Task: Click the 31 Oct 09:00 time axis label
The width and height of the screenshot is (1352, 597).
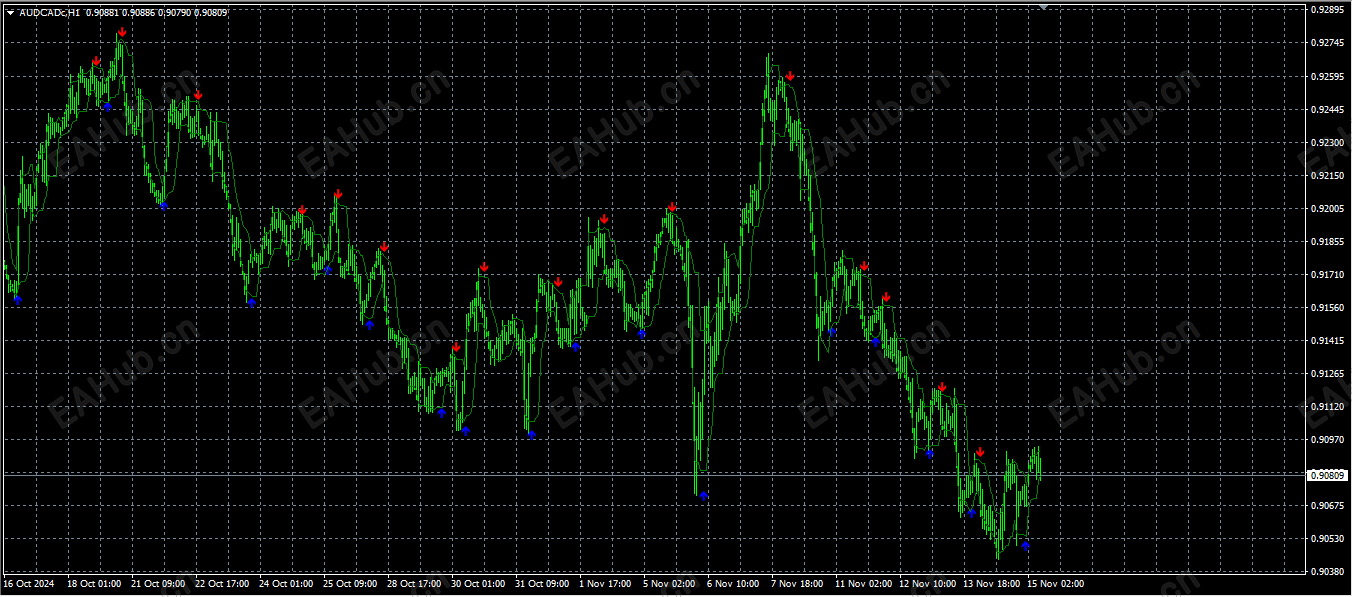Action: 542,583
